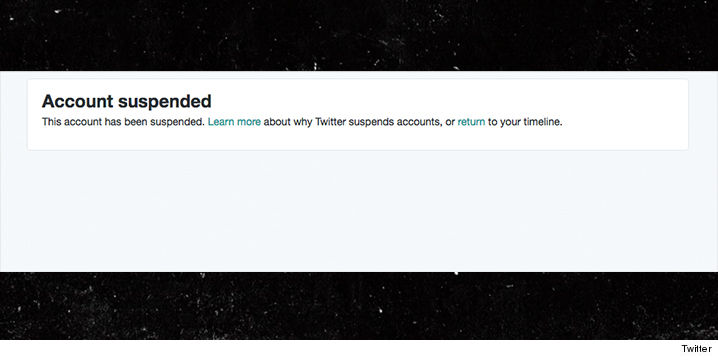Click the return link to your timeline
718x360 pixels.
(471, 122)
